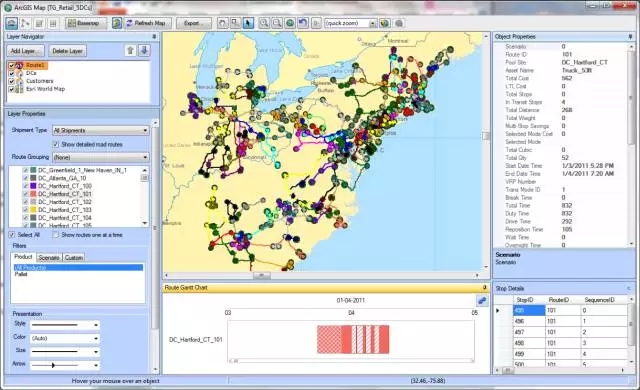Activate the pointer select arrow tool

click(x=248, y=23)
